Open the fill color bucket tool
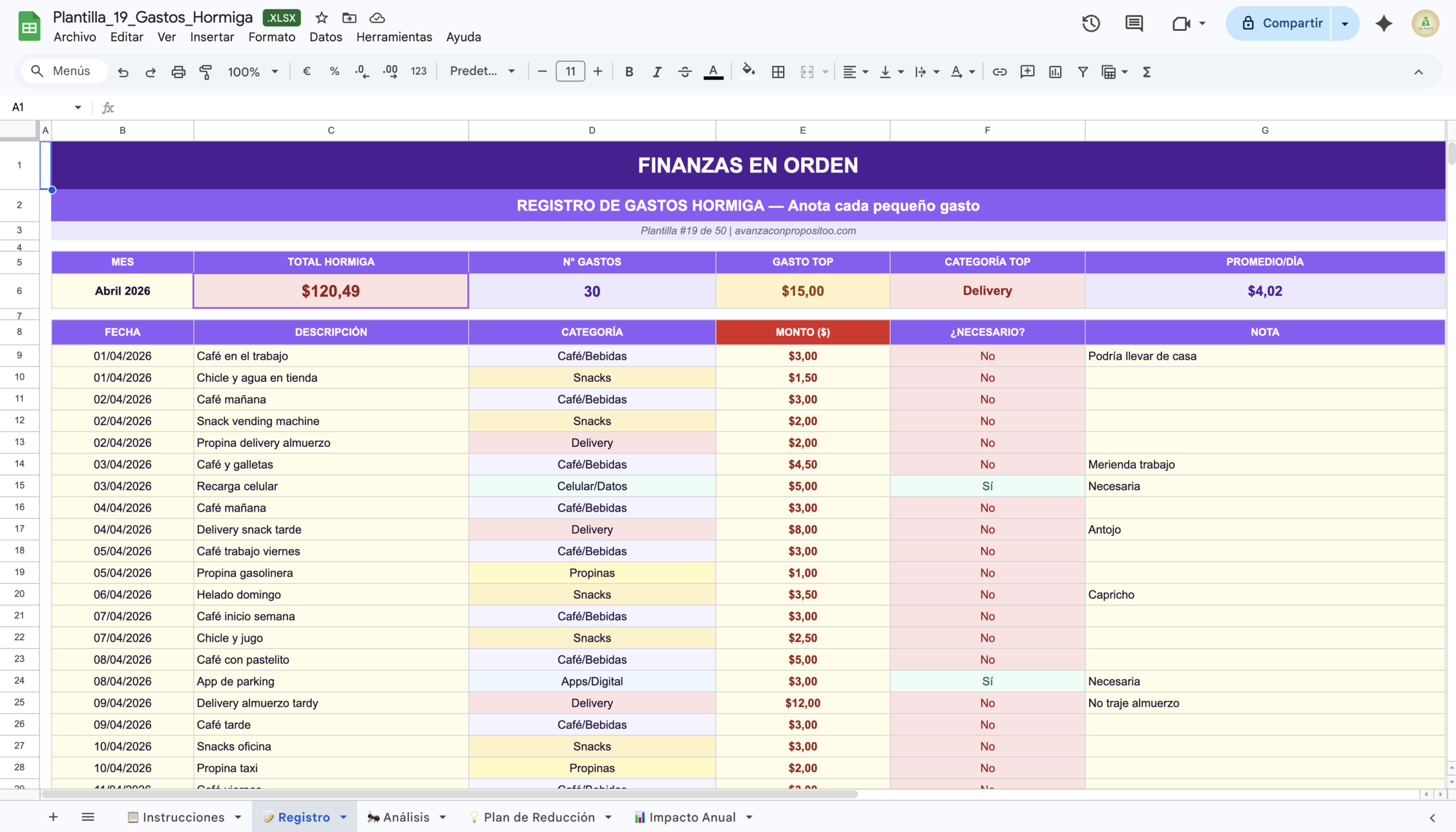1456x832 pixels. 748,72
